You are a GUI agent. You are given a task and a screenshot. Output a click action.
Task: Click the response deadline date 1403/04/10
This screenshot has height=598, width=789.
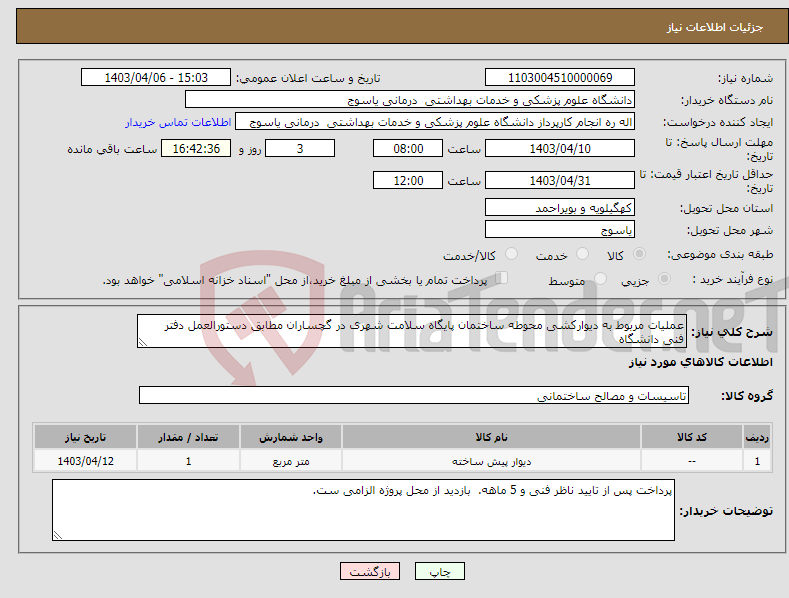click(x=560, y=148)
